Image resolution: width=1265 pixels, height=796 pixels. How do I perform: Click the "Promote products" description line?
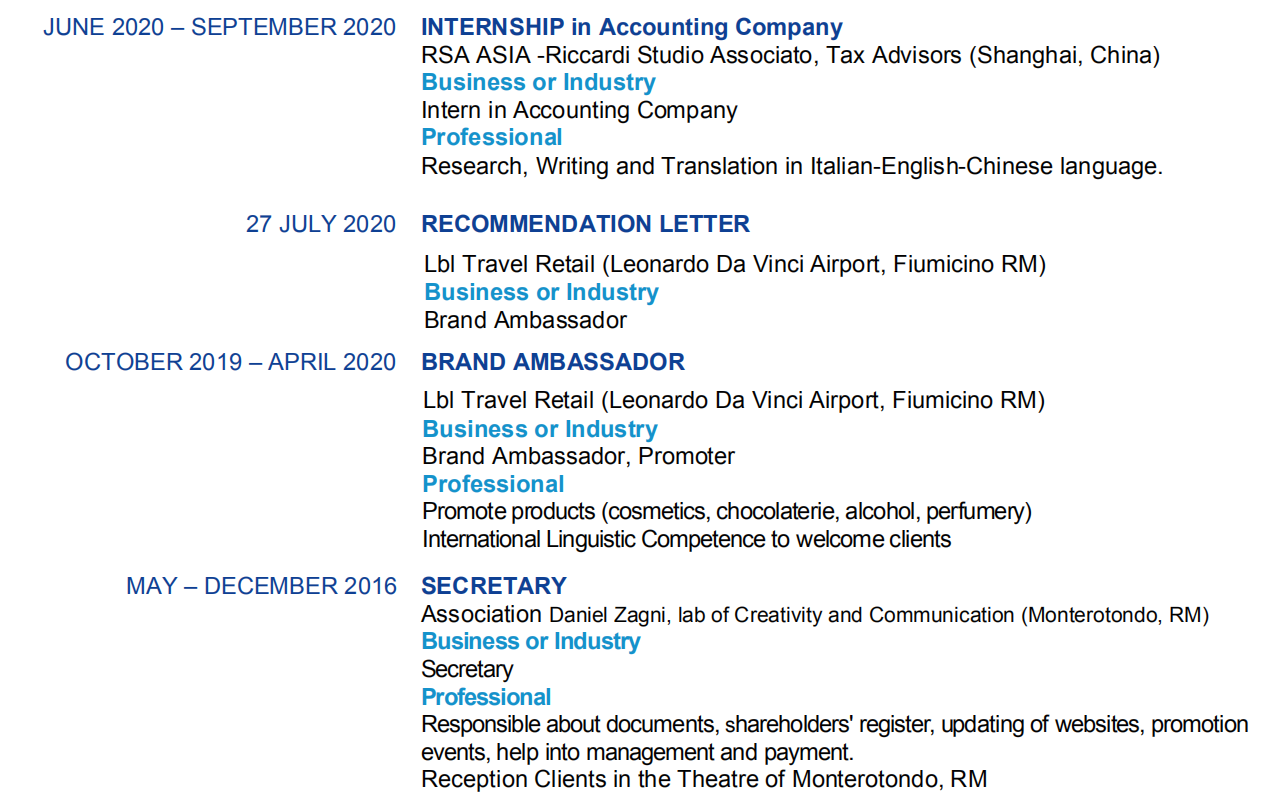point(726,511)
